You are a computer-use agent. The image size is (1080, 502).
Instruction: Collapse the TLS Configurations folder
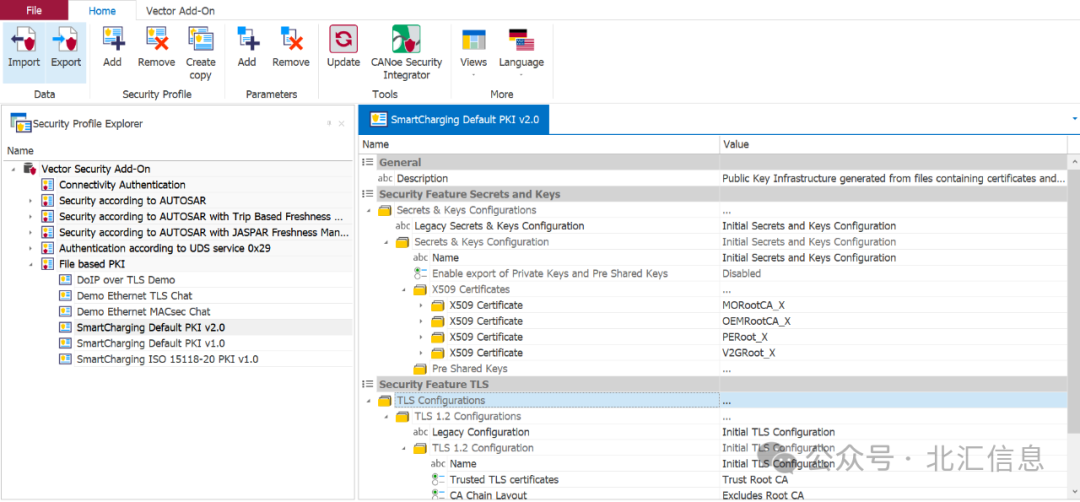coord(368,400)
